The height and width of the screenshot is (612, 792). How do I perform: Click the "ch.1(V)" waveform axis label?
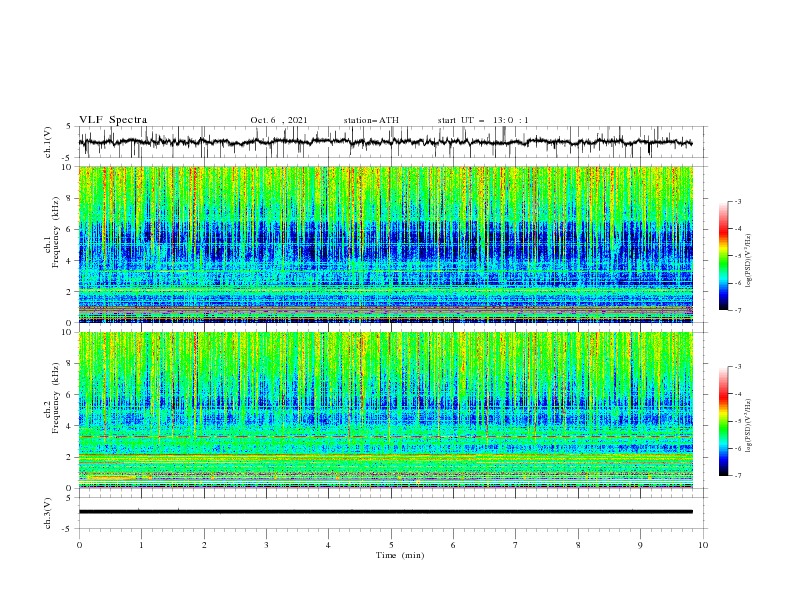tap(48, 142)
